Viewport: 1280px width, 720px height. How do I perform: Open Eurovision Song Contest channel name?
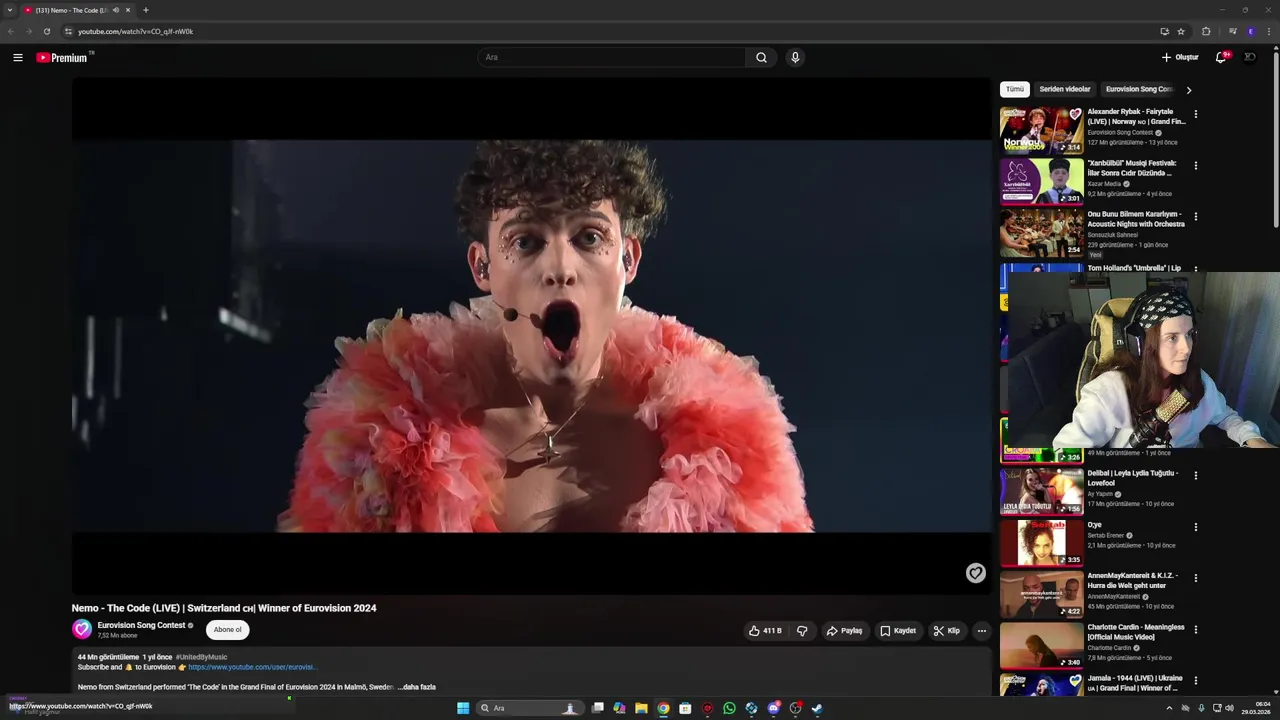point(141,625)
